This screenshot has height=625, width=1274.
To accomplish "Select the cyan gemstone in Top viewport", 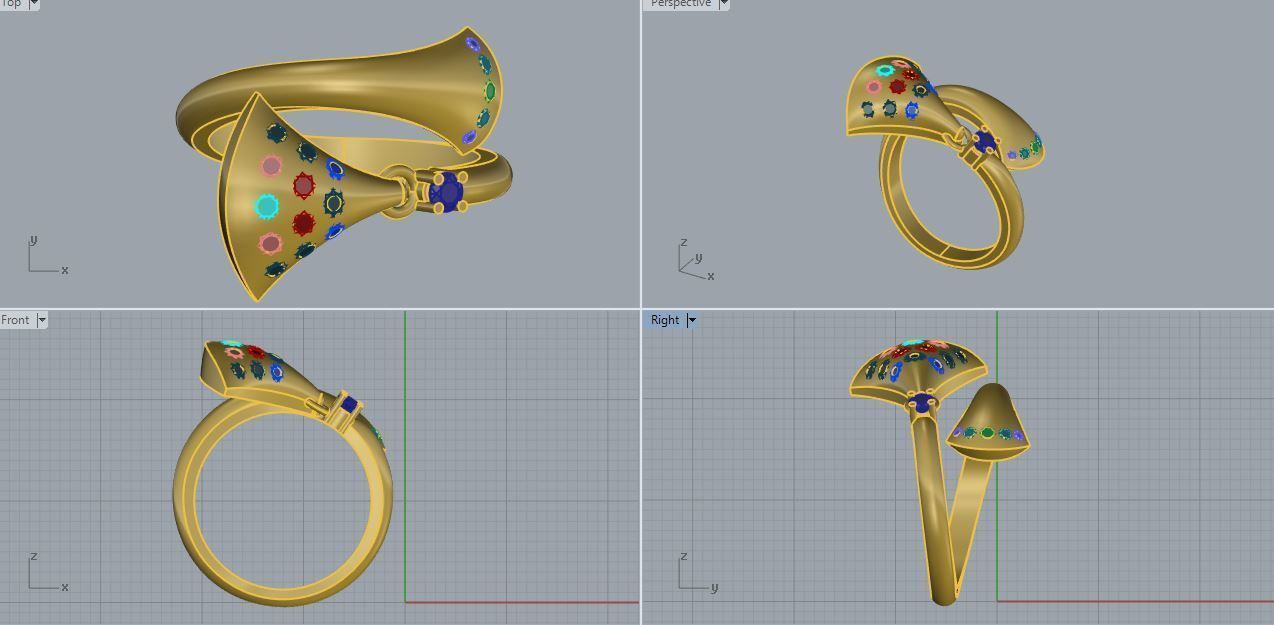I will (x=267, y=207).
